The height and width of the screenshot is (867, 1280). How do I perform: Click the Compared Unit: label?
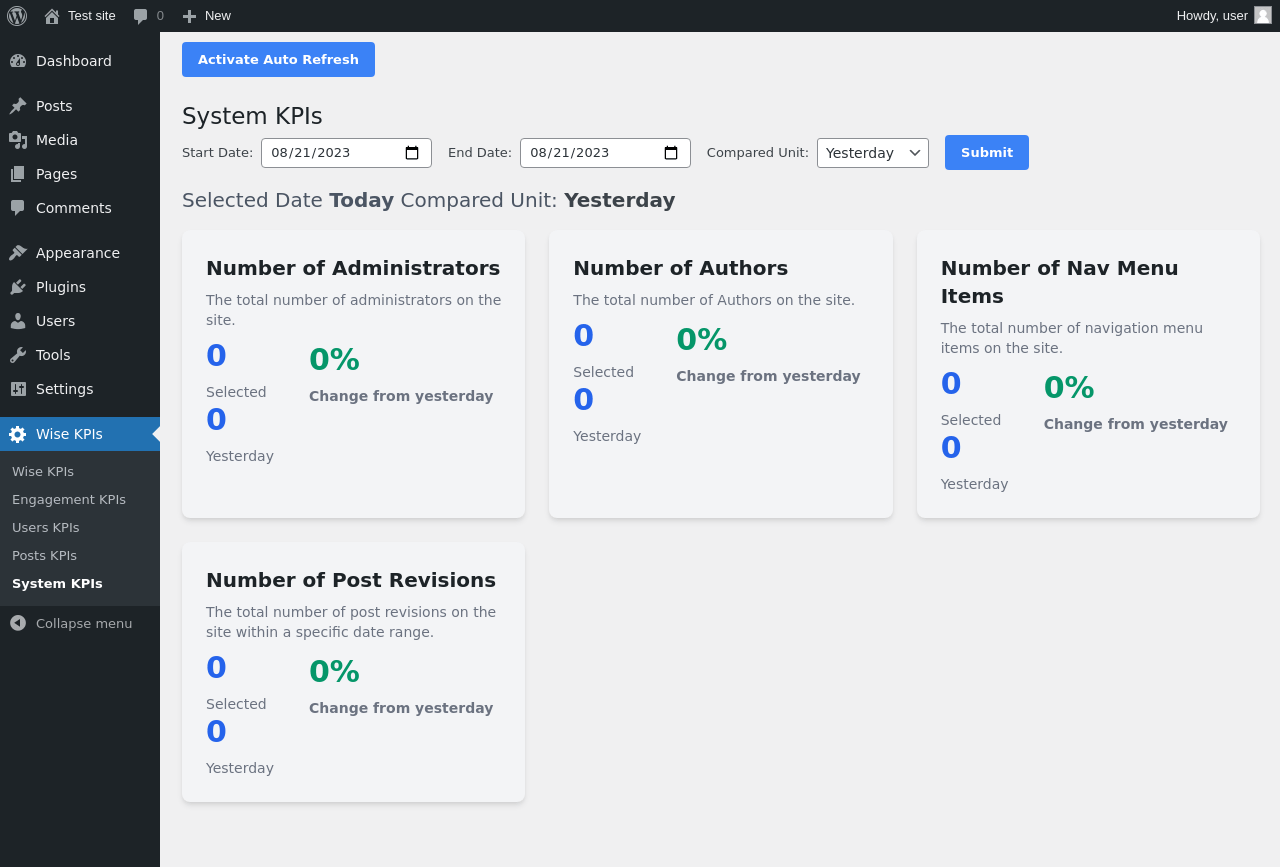point(758,153)
